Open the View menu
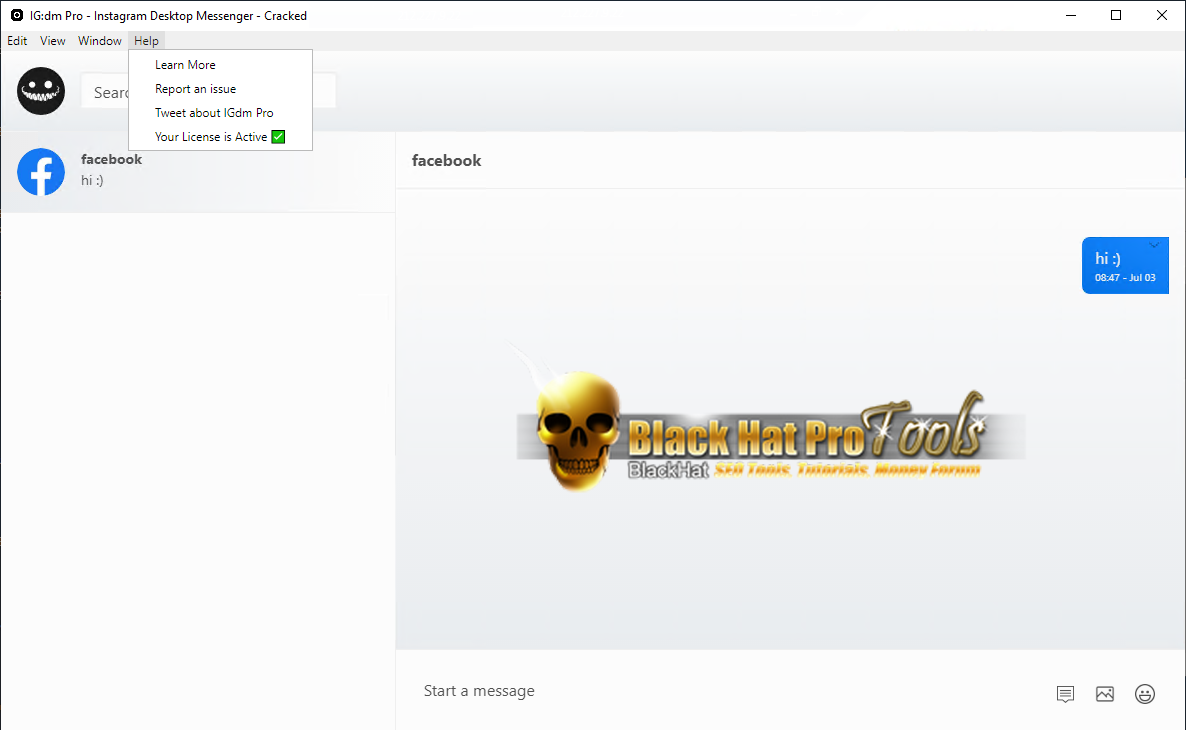Image resolution: width=1186 pixels, height=730 pixels. (52, 41)
